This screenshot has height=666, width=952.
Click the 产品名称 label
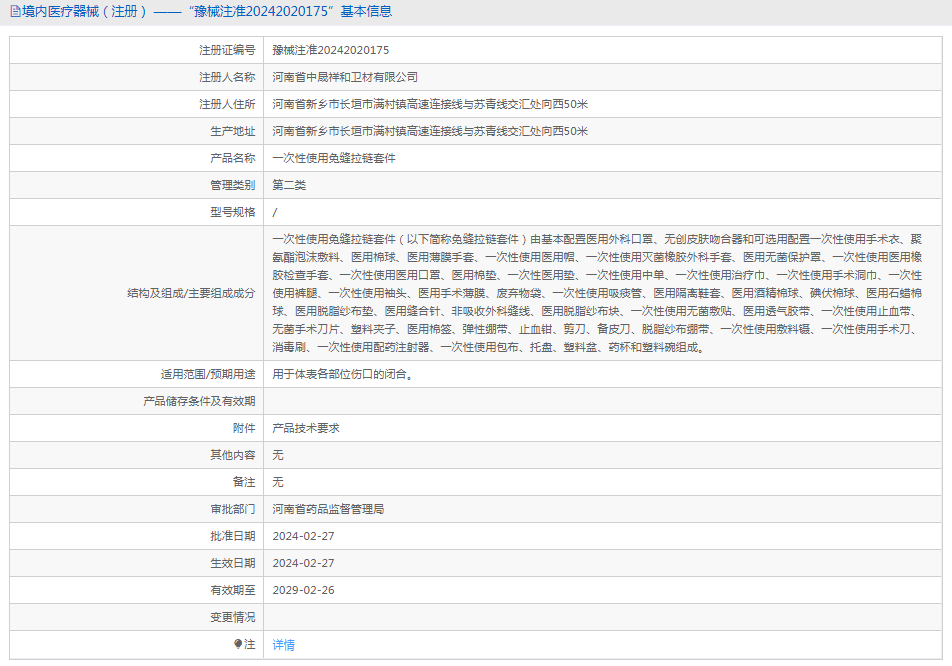click(233, 158)
